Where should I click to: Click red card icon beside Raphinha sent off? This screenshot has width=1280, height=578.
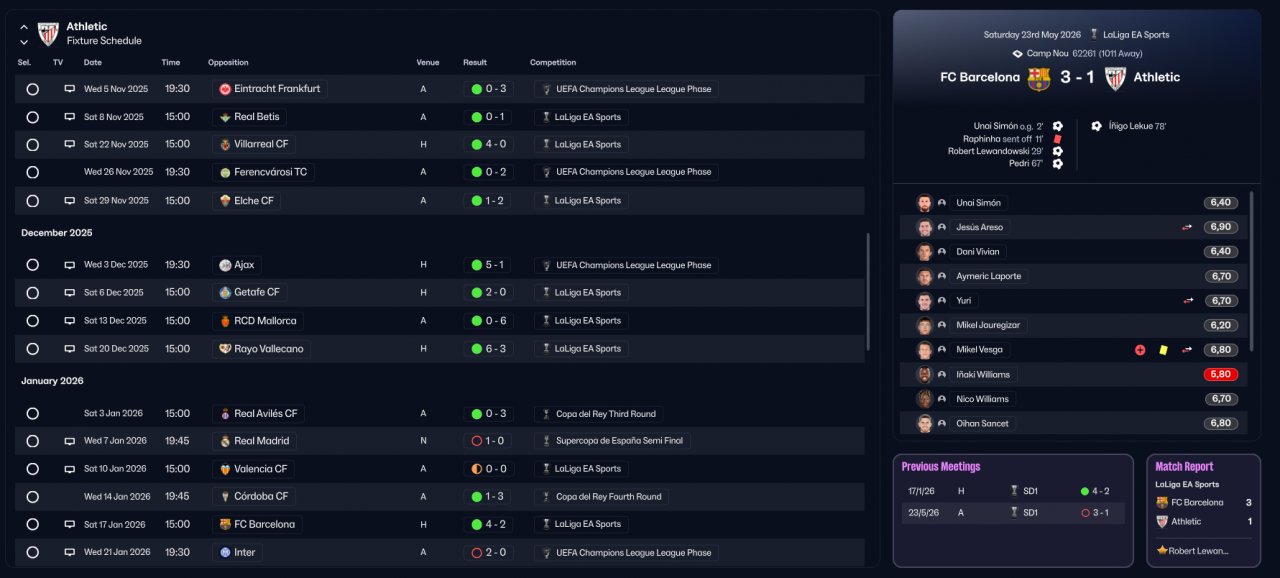(1057, 139)
